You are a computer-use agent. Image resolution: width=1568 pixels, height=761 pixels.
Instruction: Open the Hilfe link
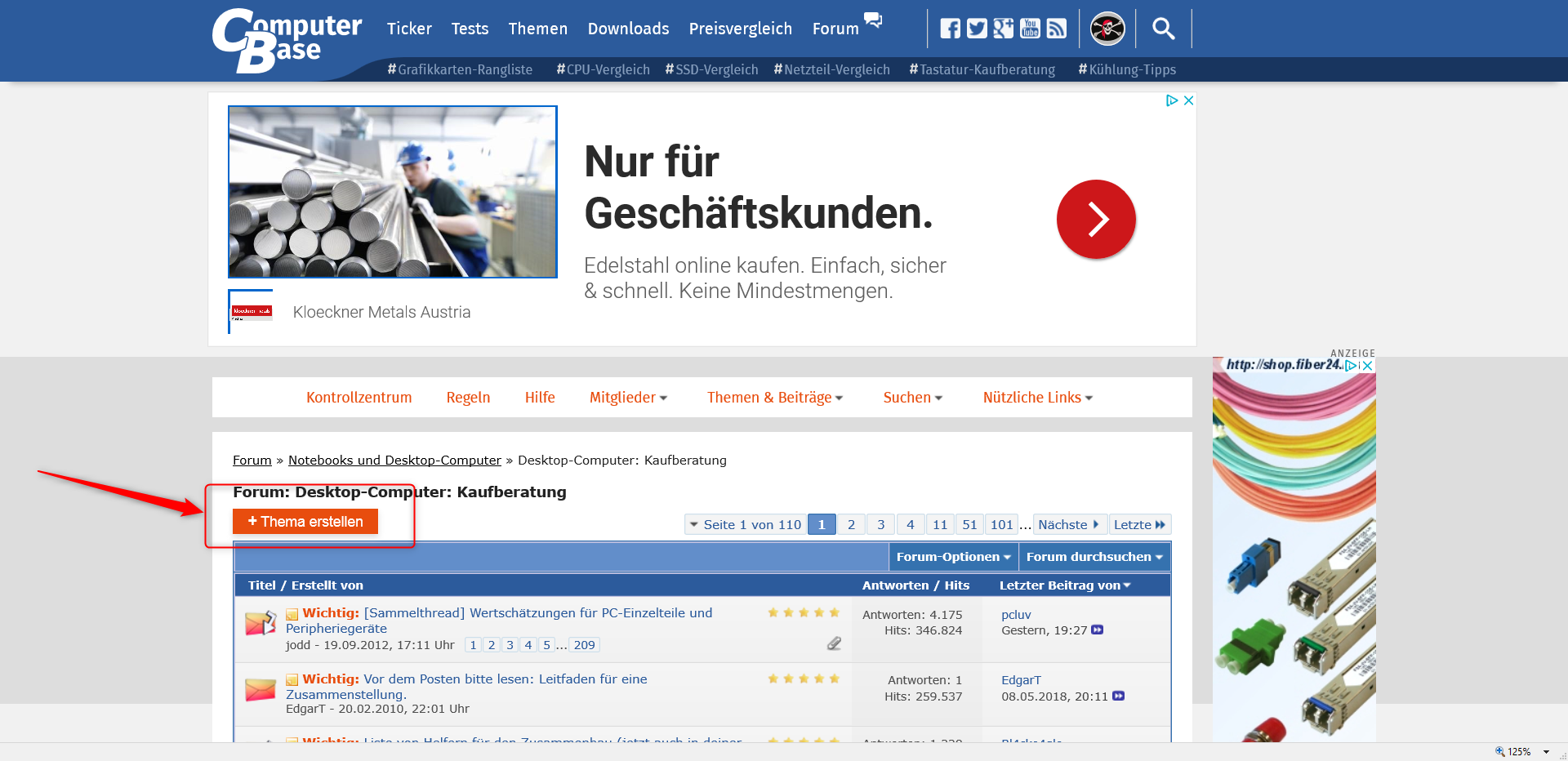click(x=540, y=398)
